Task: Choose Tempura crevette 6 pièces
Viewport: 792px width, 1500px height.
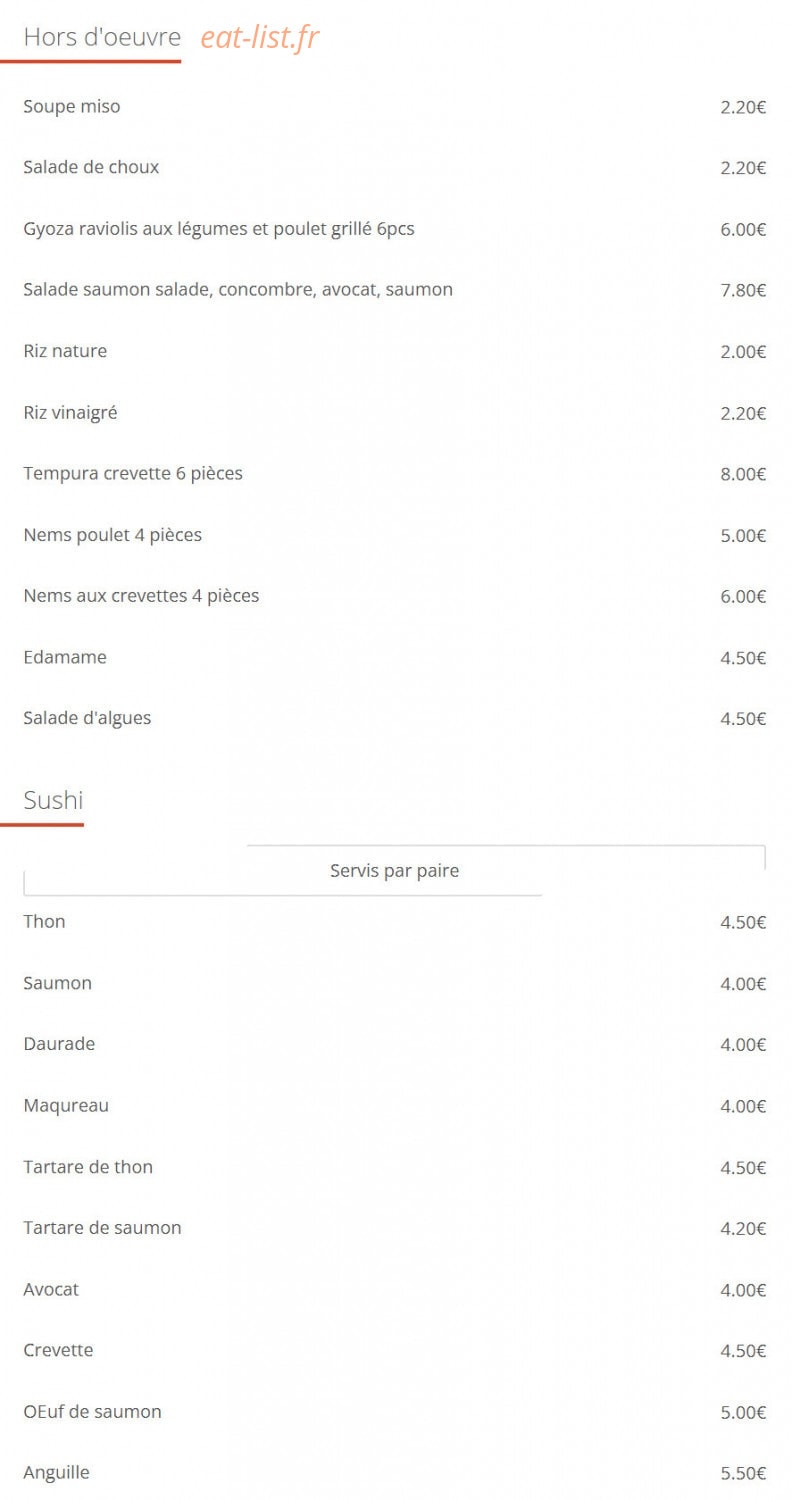Action: [133, 474]
